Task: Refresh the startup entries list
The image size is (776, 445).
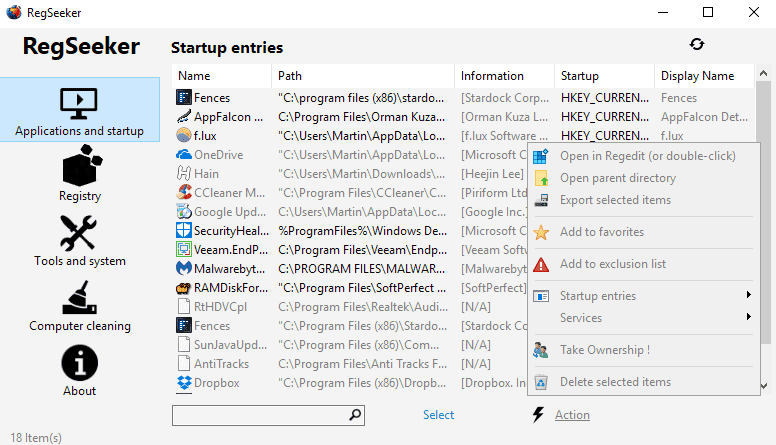Action: click(x=697, y=45)
